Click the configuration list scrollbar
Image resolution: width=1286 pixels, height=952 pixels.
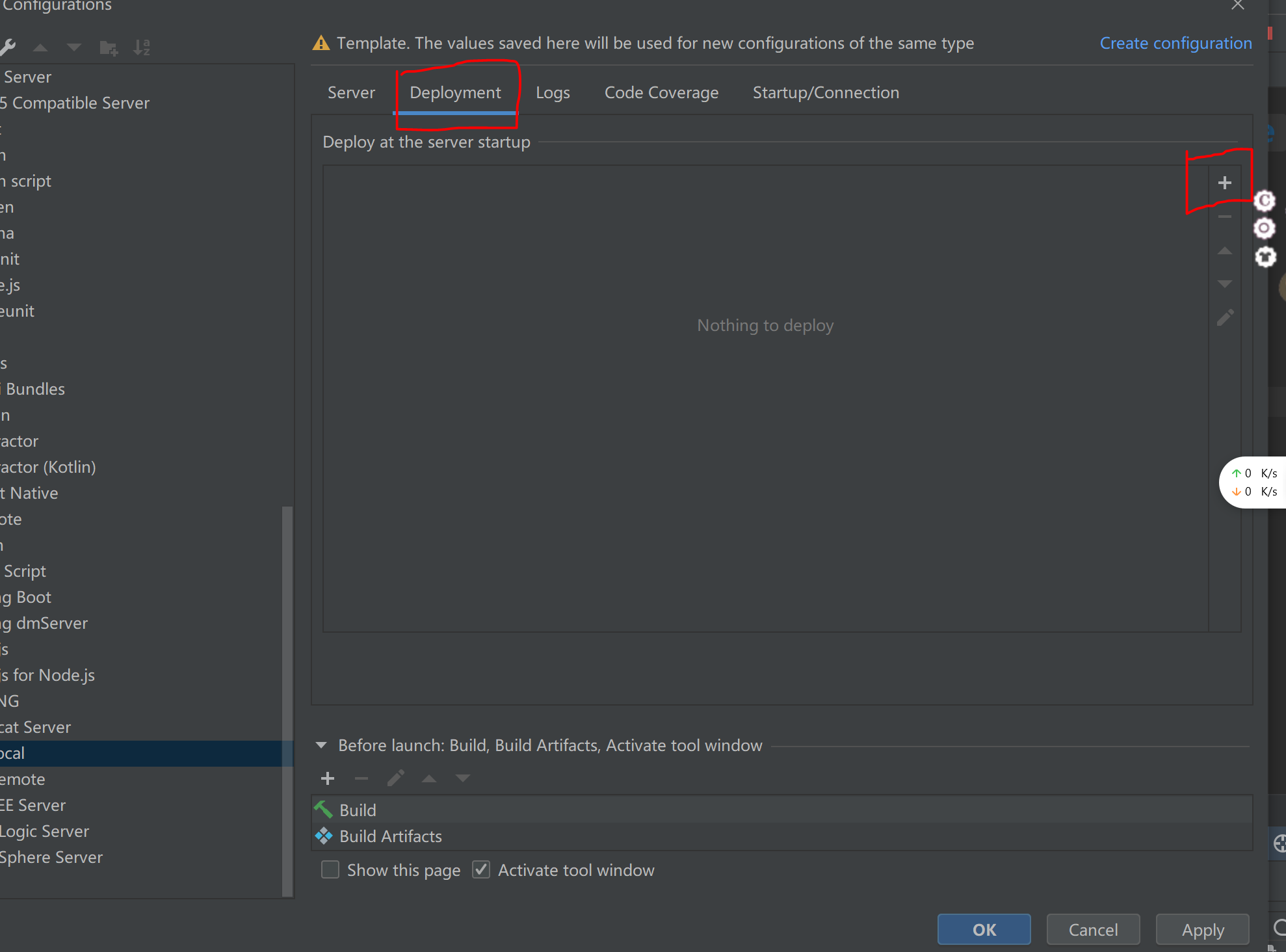point(287,701)
